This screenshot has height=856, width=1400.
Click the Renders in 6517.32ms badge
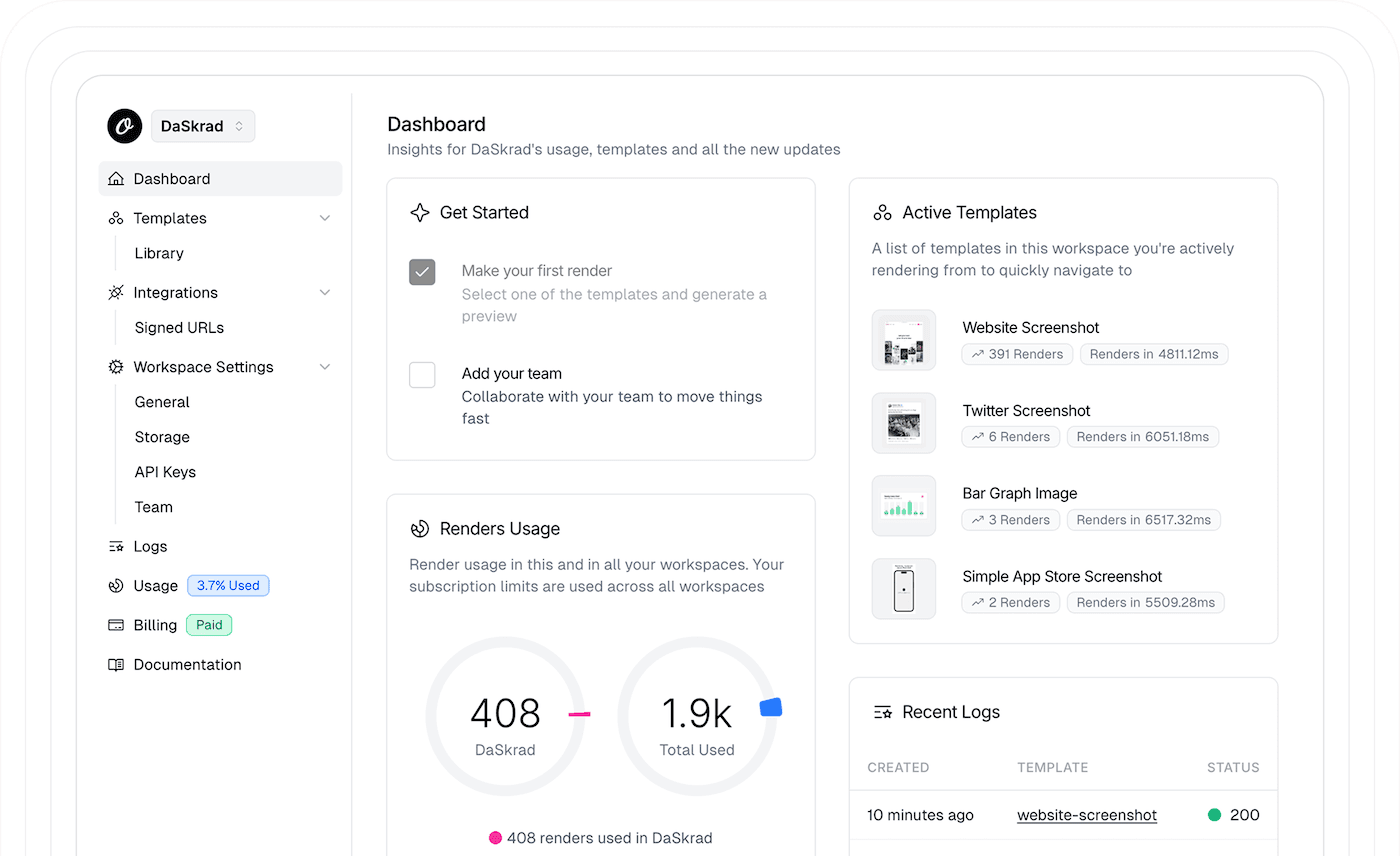coord(1144,520)
